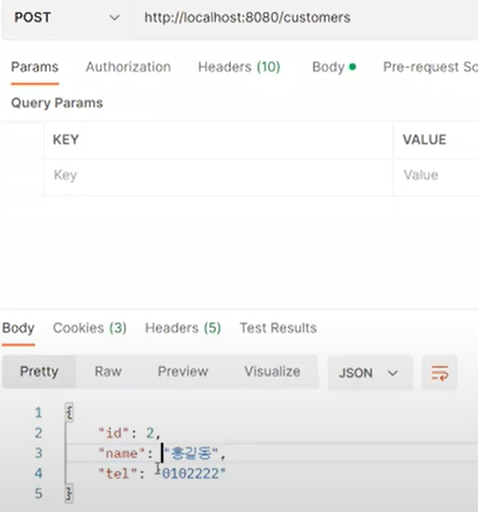Toggle word wrap icon in response
Image resolution: width=478 pixels, height=512 pixels.
440,372
